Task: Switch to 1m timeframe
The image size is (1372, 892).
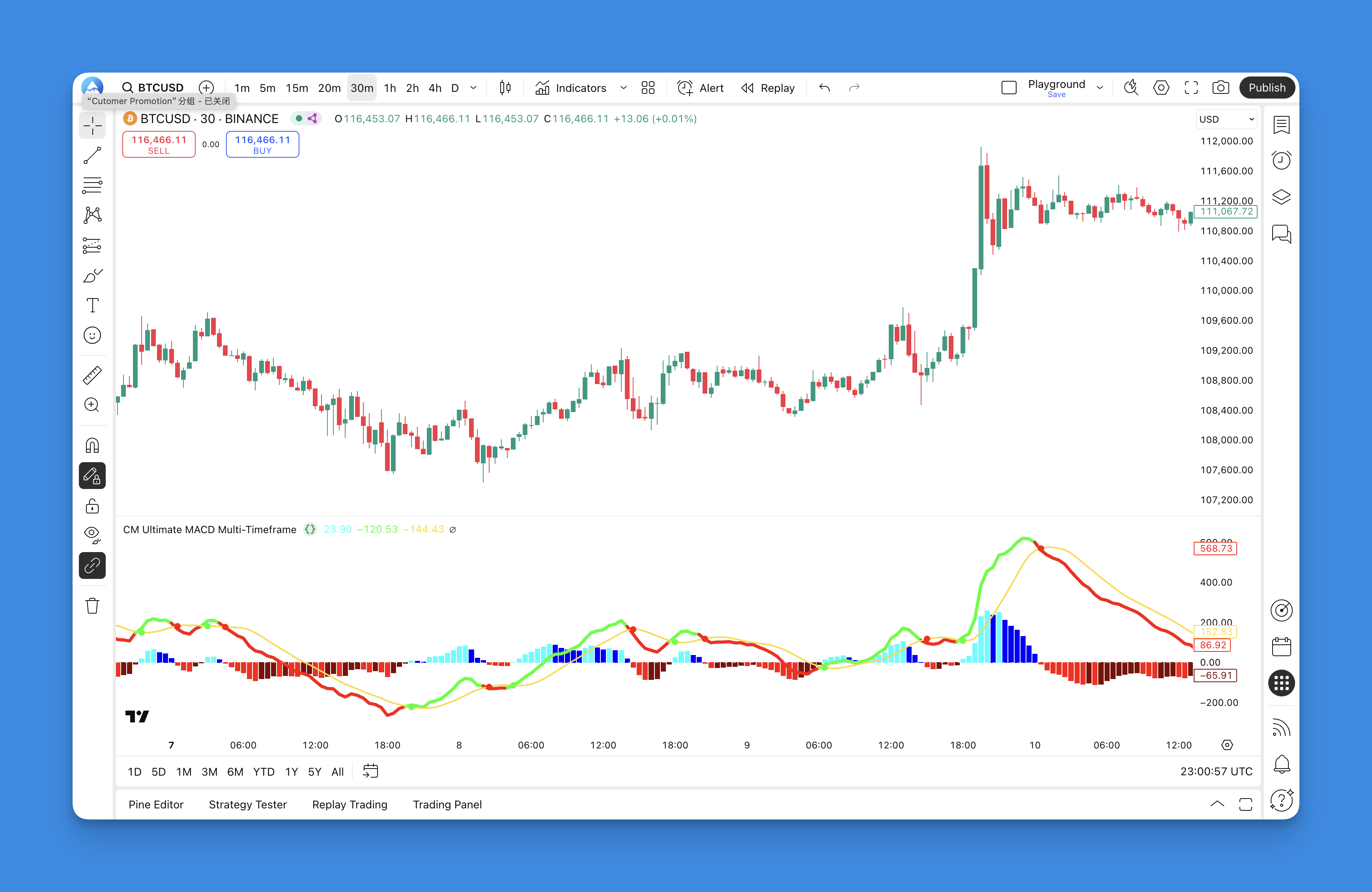Action: tap(242, 88)
